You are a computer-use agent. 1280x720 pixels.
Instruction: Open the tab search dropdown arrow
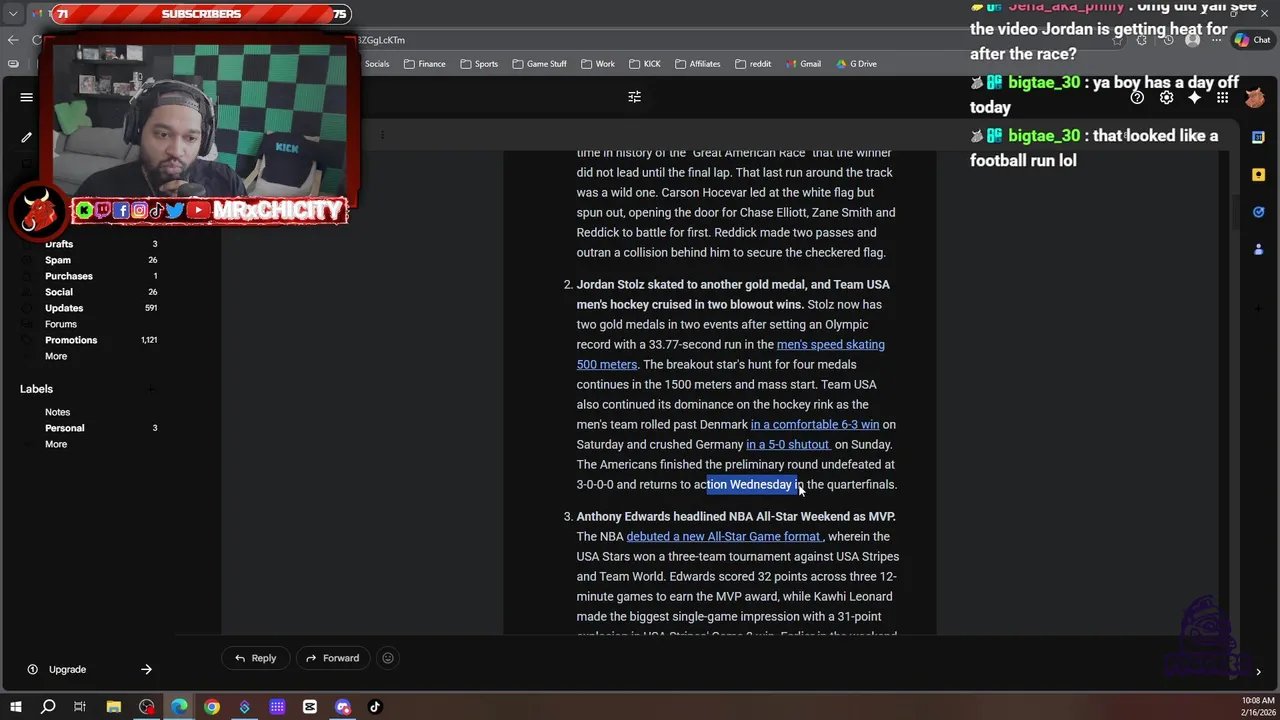coord(13,14)
